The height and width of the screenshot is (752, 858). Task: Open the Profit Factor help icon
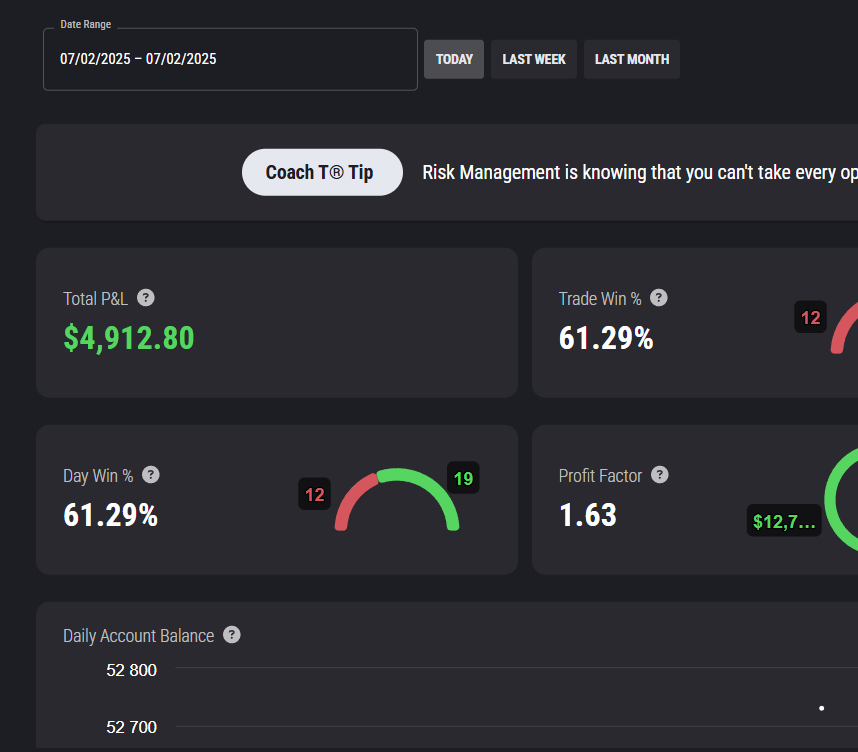(660, 475)
